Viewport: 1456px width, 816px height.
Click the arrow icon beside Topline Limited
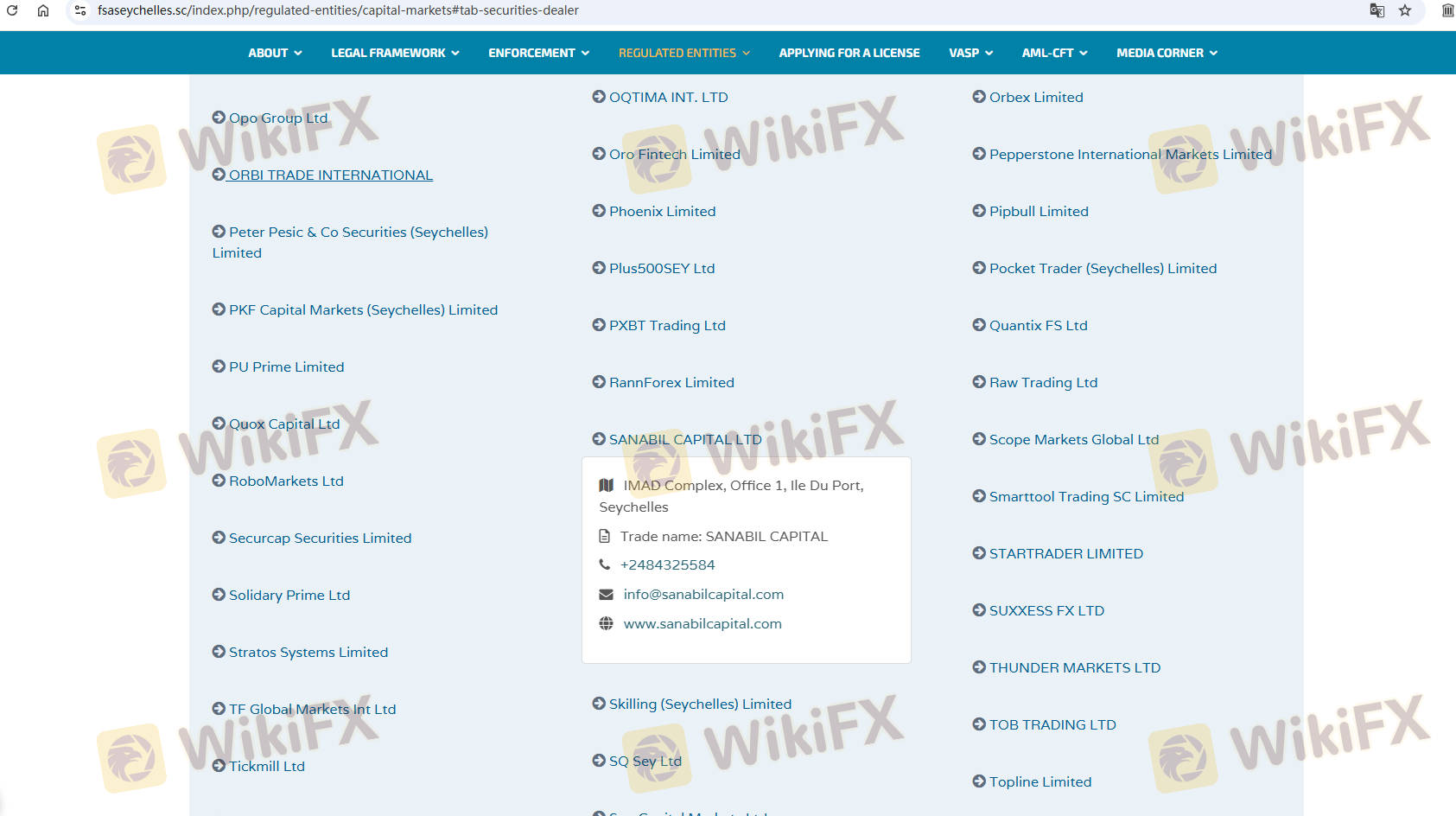pyautogui.click(x=979, y=781)
